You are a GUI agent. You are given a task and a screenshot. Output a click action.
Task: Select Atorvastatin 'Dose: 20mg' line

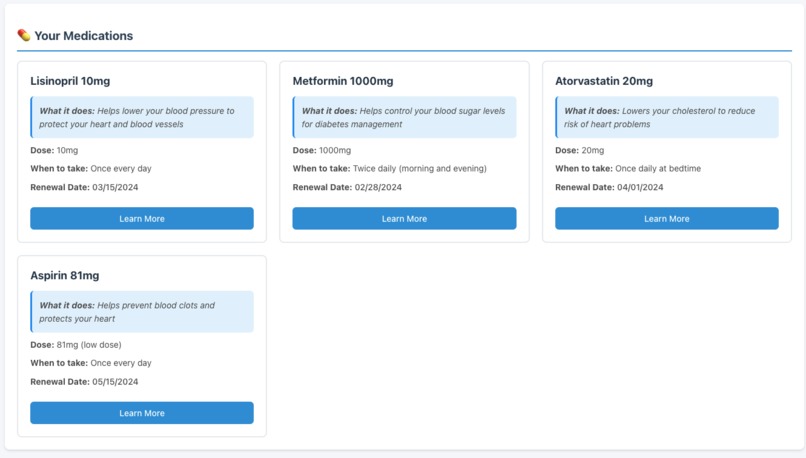[579, 150]
